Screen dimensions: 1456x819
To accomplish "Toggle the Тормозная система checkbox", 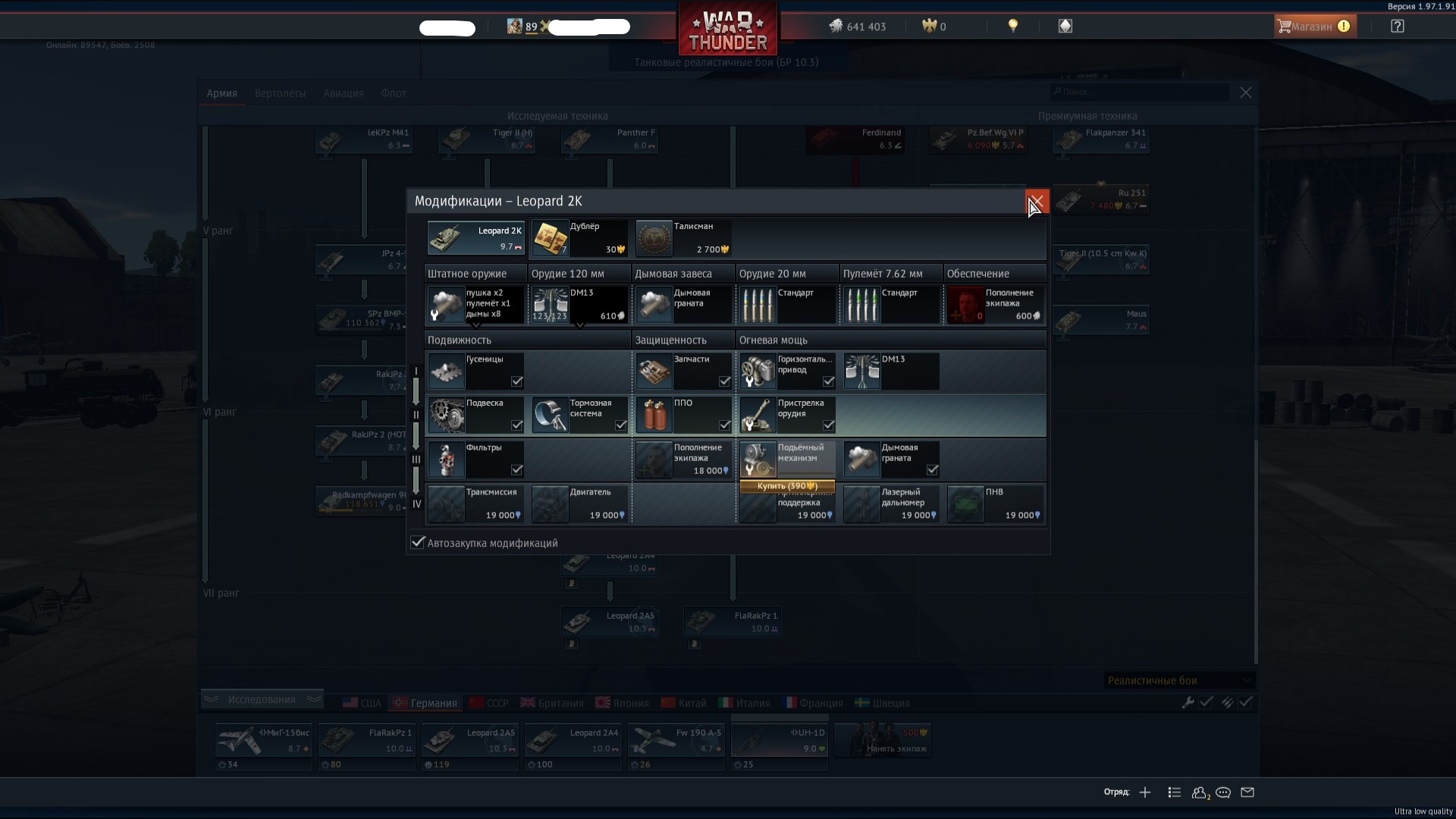I will click(x=620, y=425).
